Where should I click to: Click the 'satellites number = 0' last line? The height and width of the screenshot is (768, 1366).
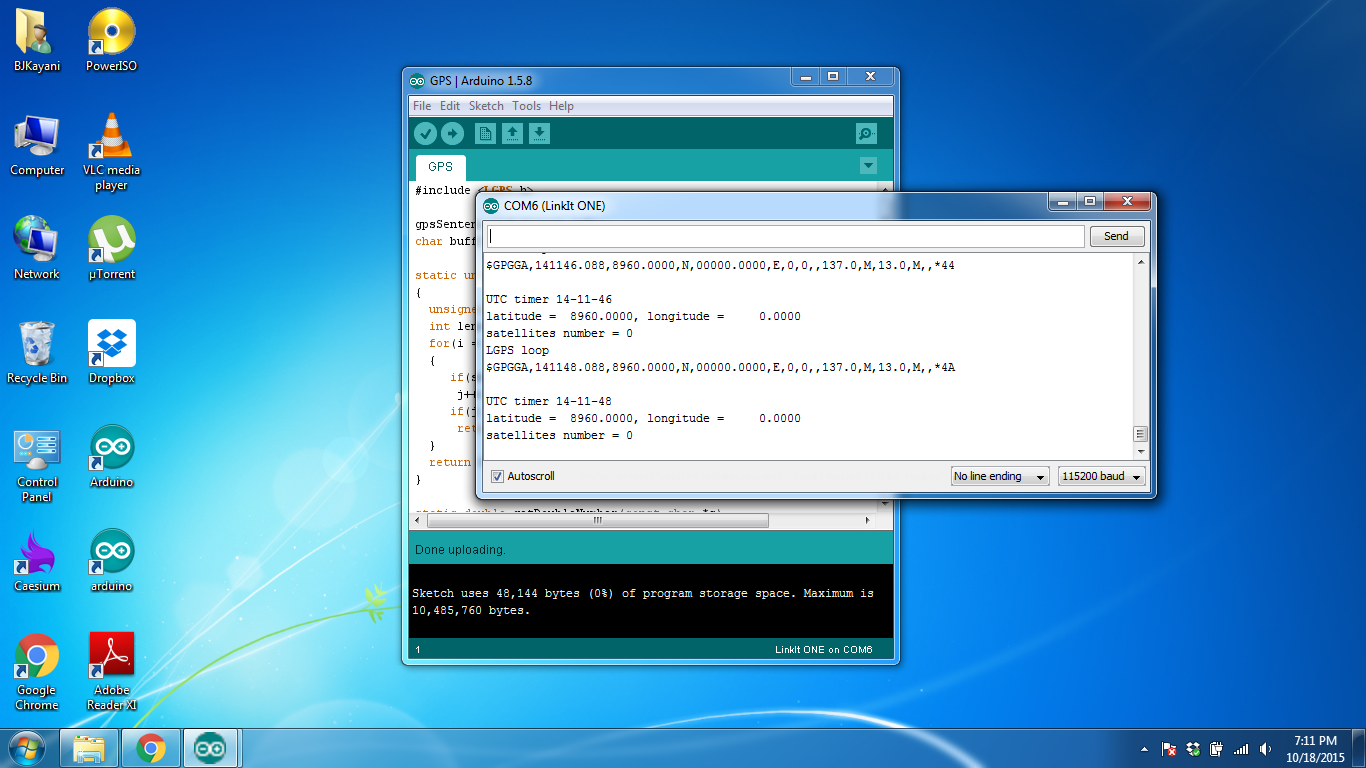coord(559,435)
